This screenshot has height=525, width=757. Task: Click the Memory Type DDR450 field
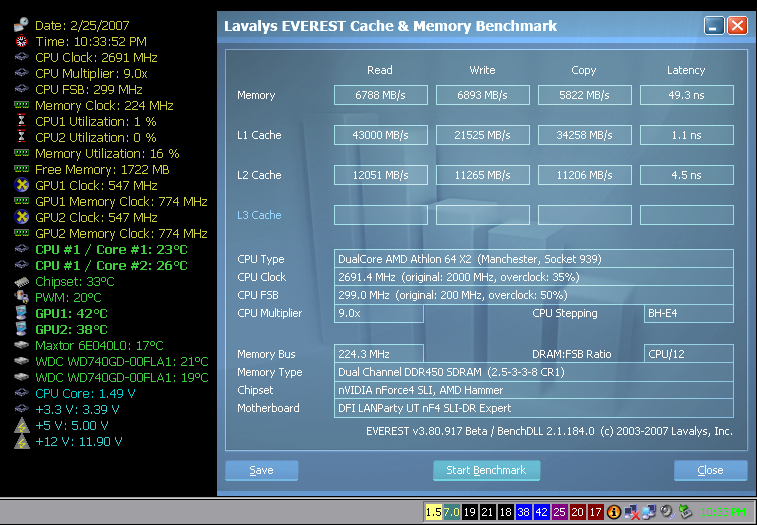(533, 372)
